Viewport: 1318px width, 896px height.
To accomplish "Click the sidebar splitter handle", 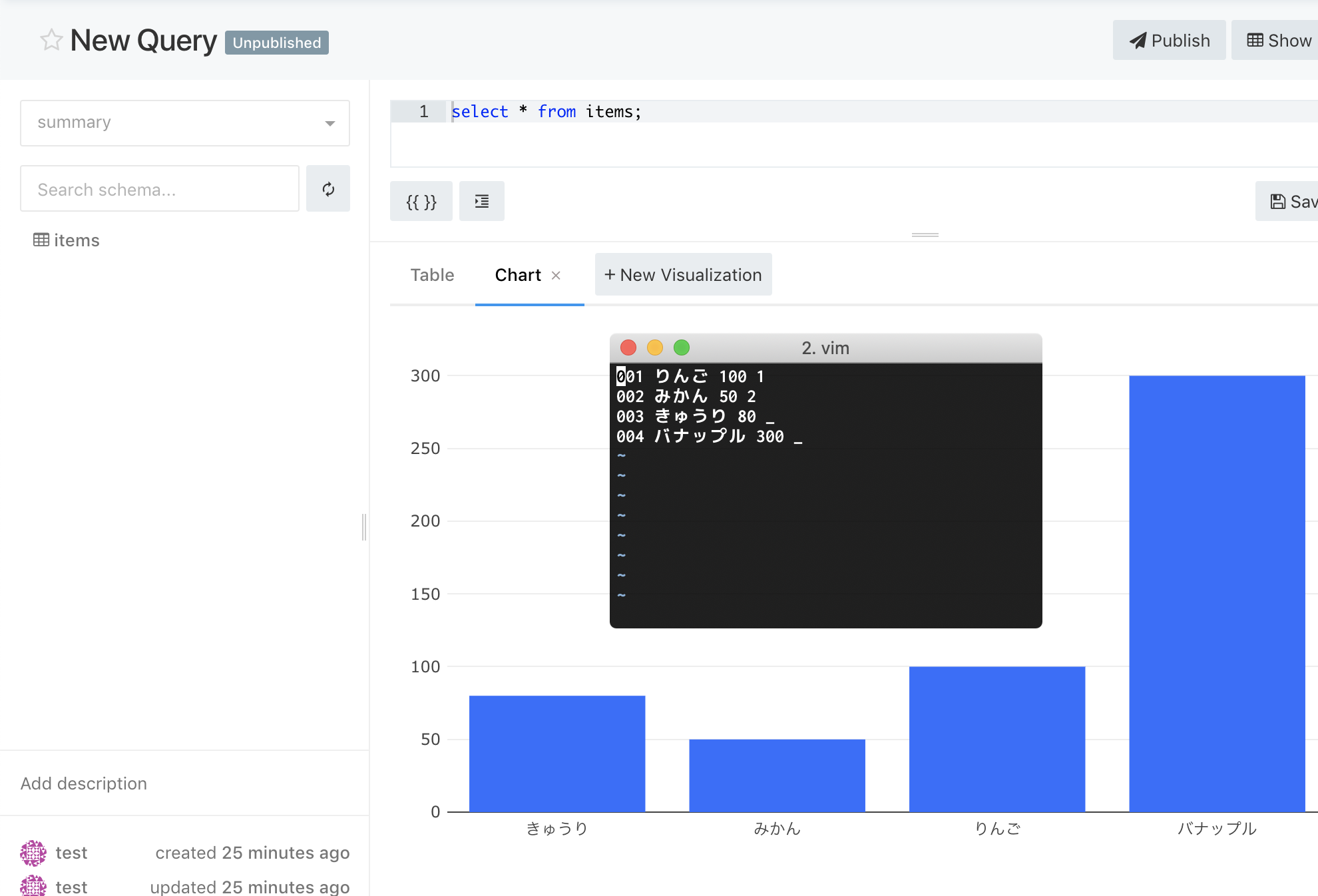I will click(x=364, y=527).
